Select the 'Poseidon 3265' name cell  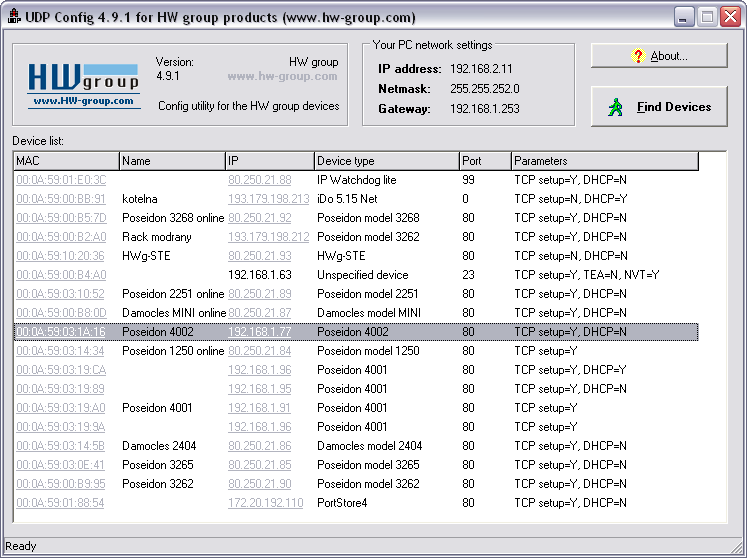coord(158,465)
